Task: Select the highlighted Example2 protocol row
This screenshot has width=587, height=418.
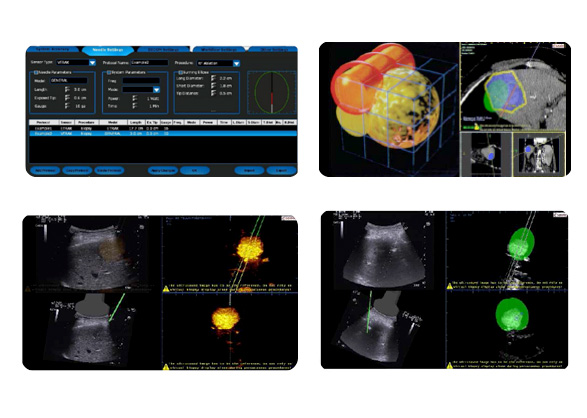Action: pyautogui.click(x=163, y=134)
